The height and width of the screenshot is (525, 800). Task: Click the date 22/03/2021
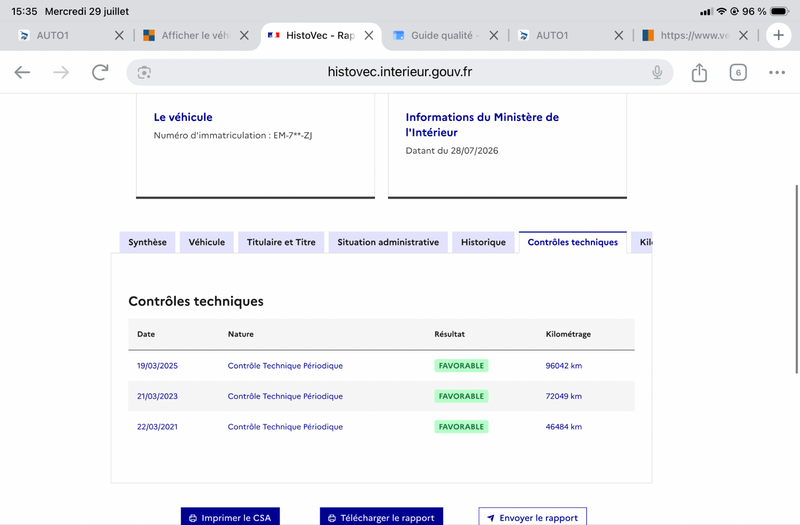point(157,427)
